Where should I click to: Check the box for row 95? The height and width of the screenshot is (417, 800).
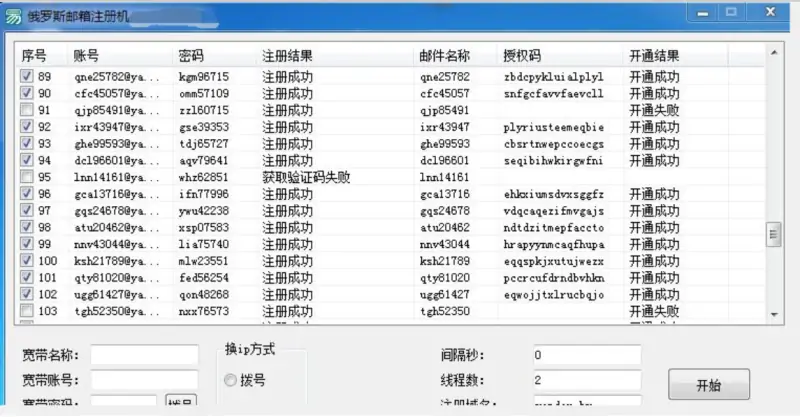click(x=27, y=177)
